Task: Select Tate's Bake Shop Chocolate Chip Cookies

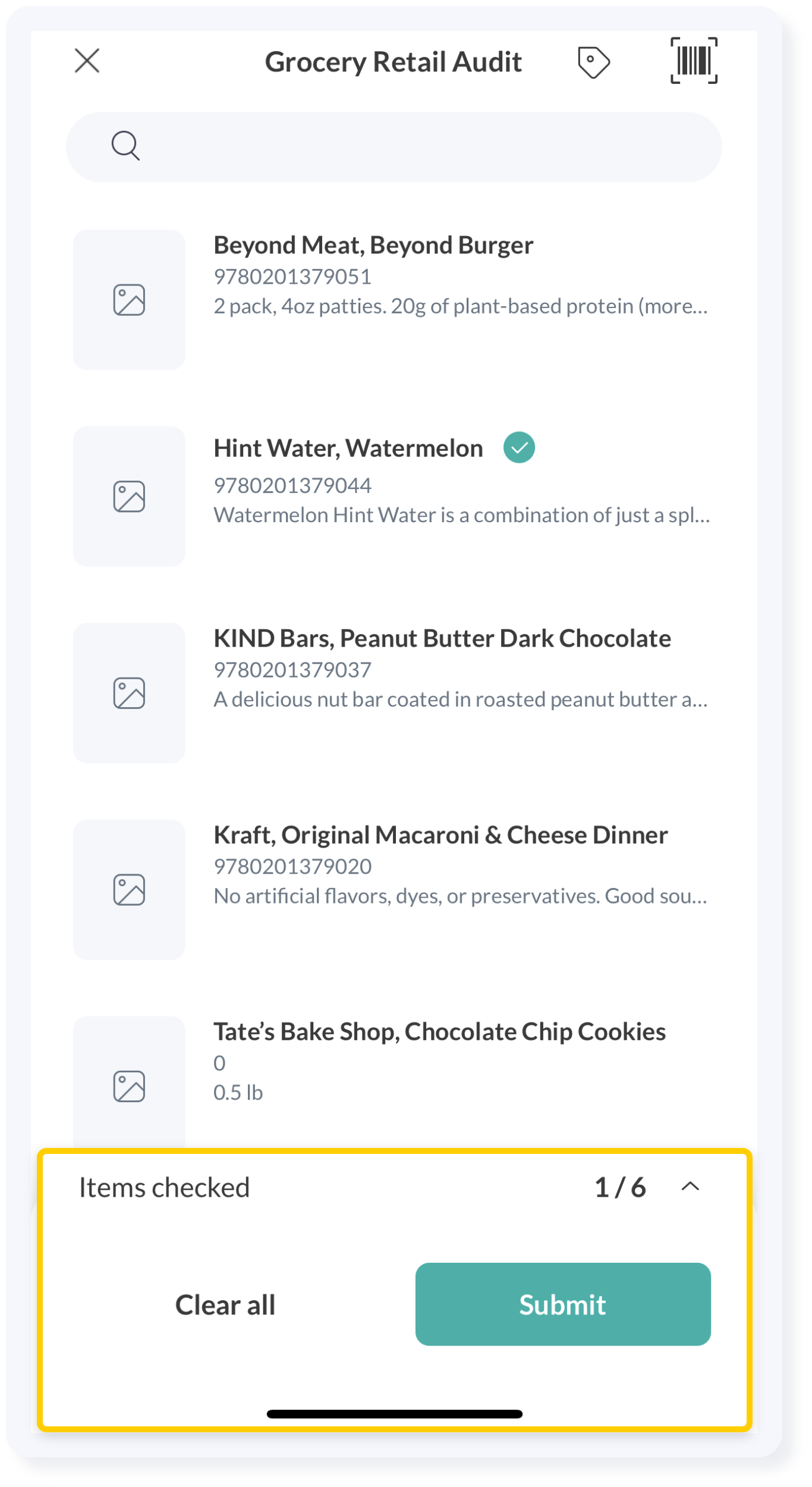Action: pyautogui.click(x=439, y=1032)
